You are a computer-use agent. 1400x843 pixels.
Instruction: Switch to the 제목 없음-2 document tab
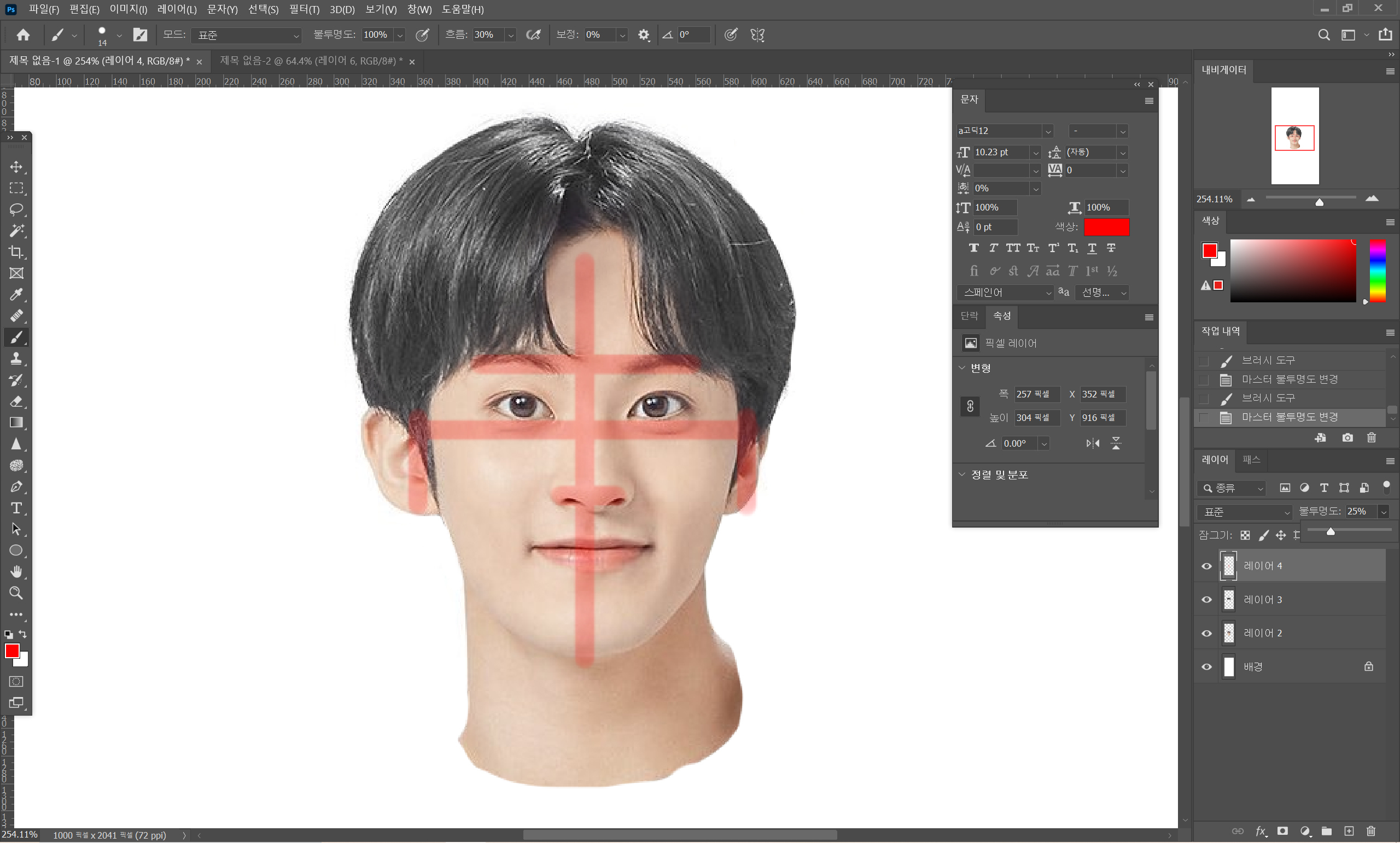pyautogui.click(x=311, y=61)
